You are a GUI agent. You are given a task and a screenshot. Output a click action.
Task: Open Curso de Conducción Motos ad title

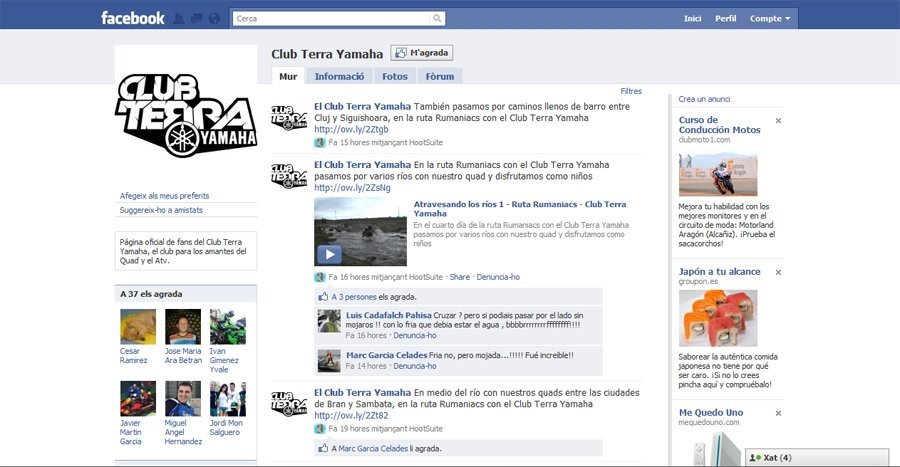(719, 125)
